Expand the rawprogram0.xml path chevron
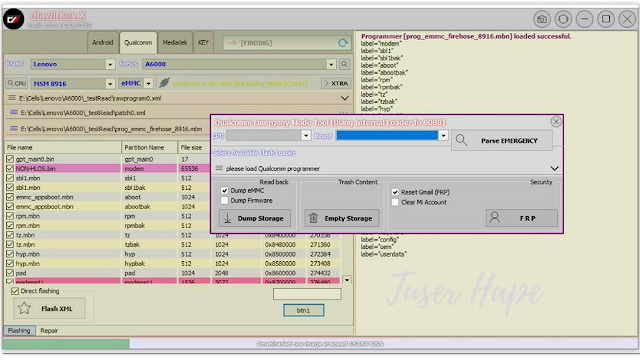Viewport: 640px width, 360px height. 344,98
